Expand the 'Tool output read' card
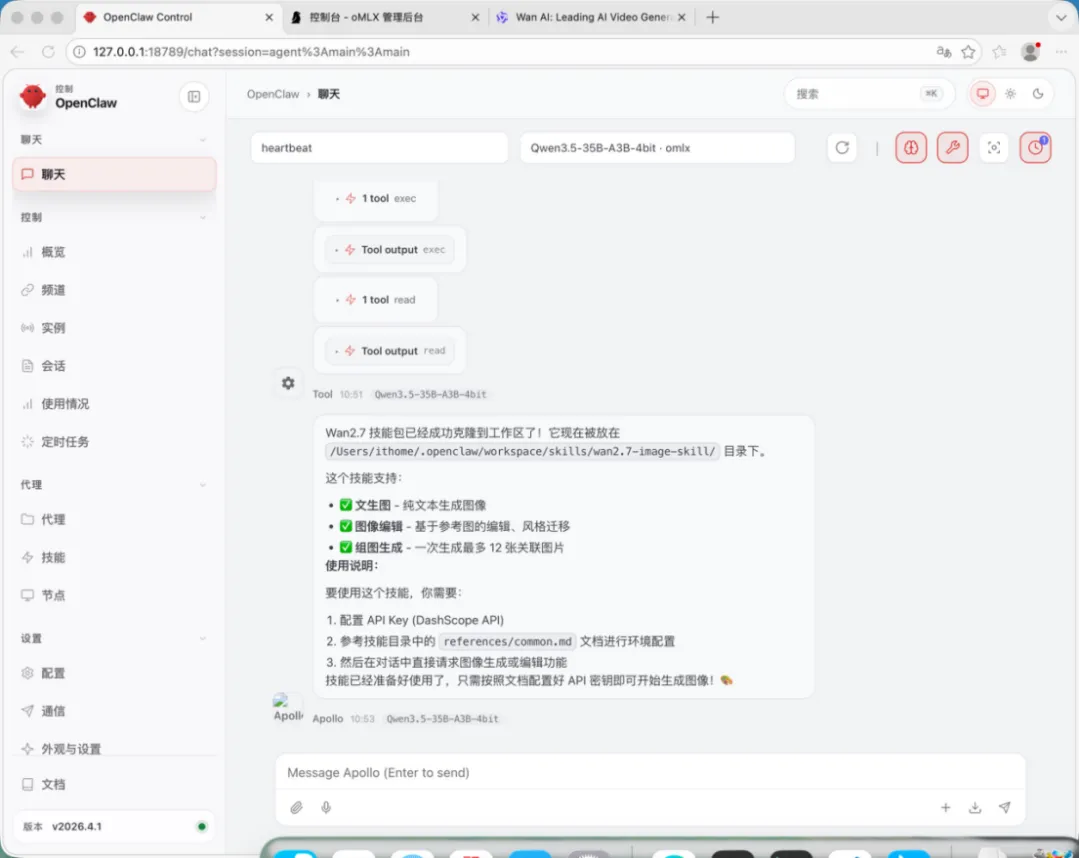 (390, 350)
